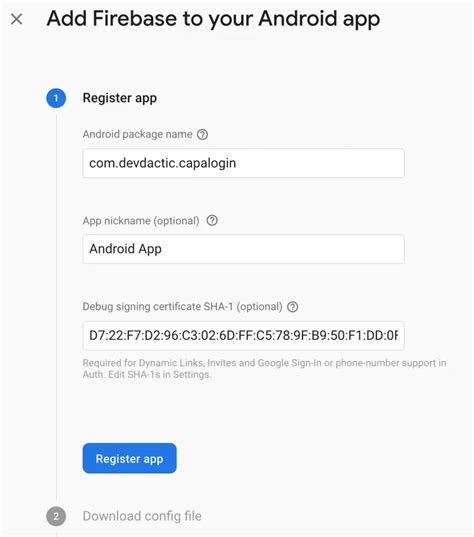474x537 pixels.
Task: Expand the Download config file step
Action: (x=142, y=516)
